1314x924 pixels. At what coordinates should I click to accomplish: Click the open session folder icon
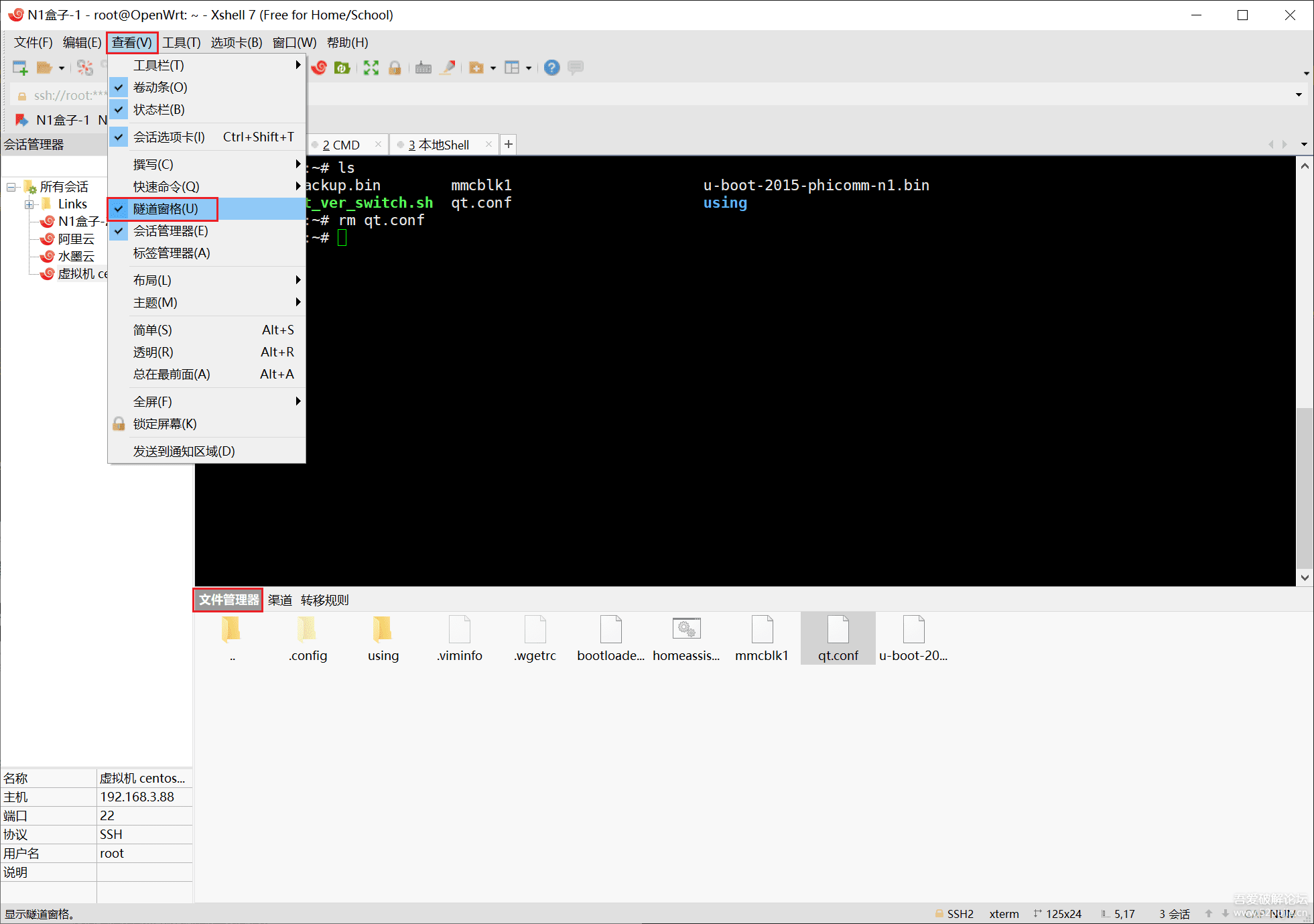pyautogui.click(x=44, y=68)
